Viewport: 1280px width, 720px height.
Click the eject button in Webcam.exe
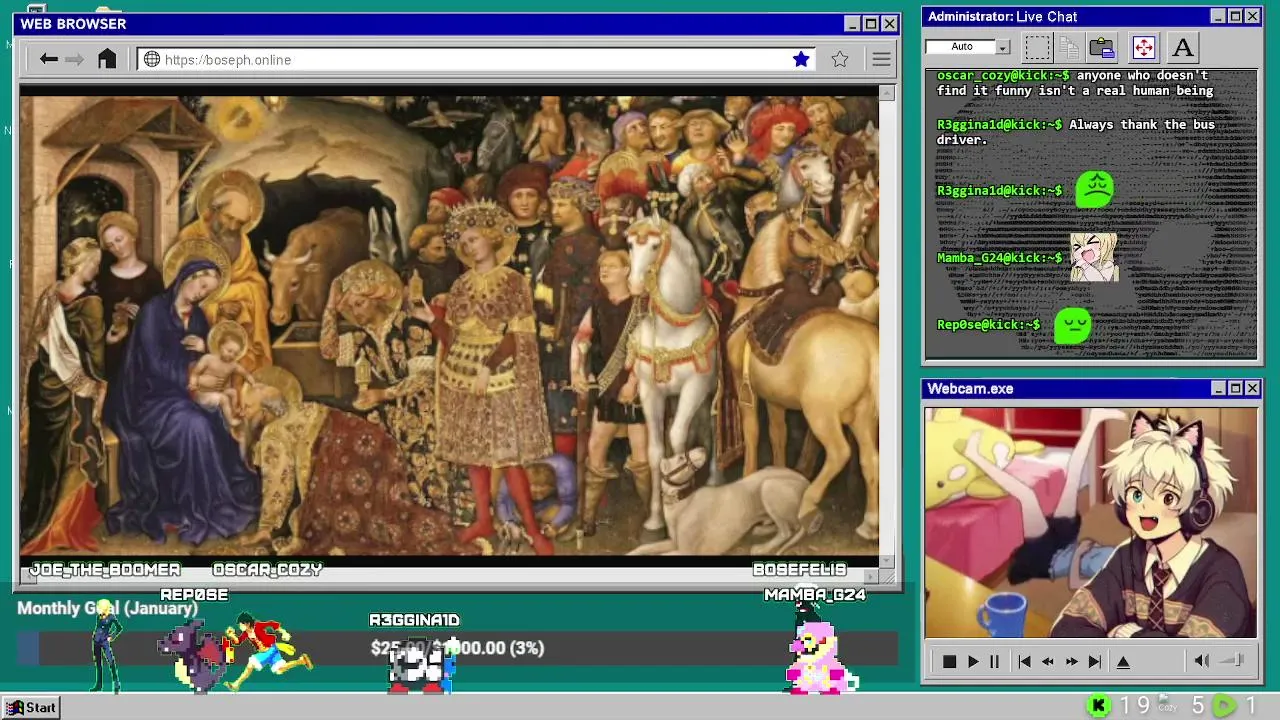pyautogui.click(x=1123, y=661)
